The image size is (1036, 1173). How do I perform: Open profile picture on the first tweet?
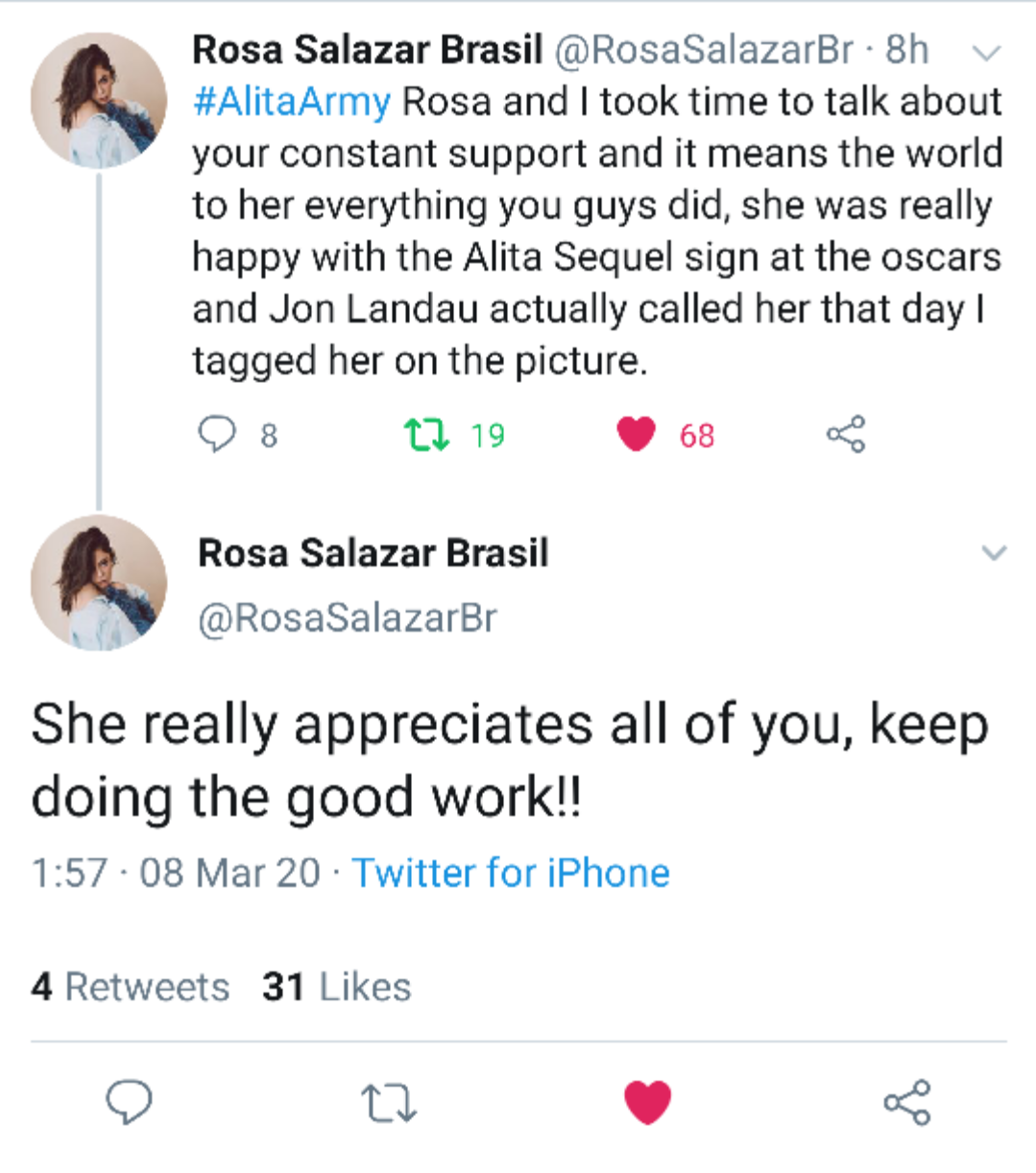point(99,101)
